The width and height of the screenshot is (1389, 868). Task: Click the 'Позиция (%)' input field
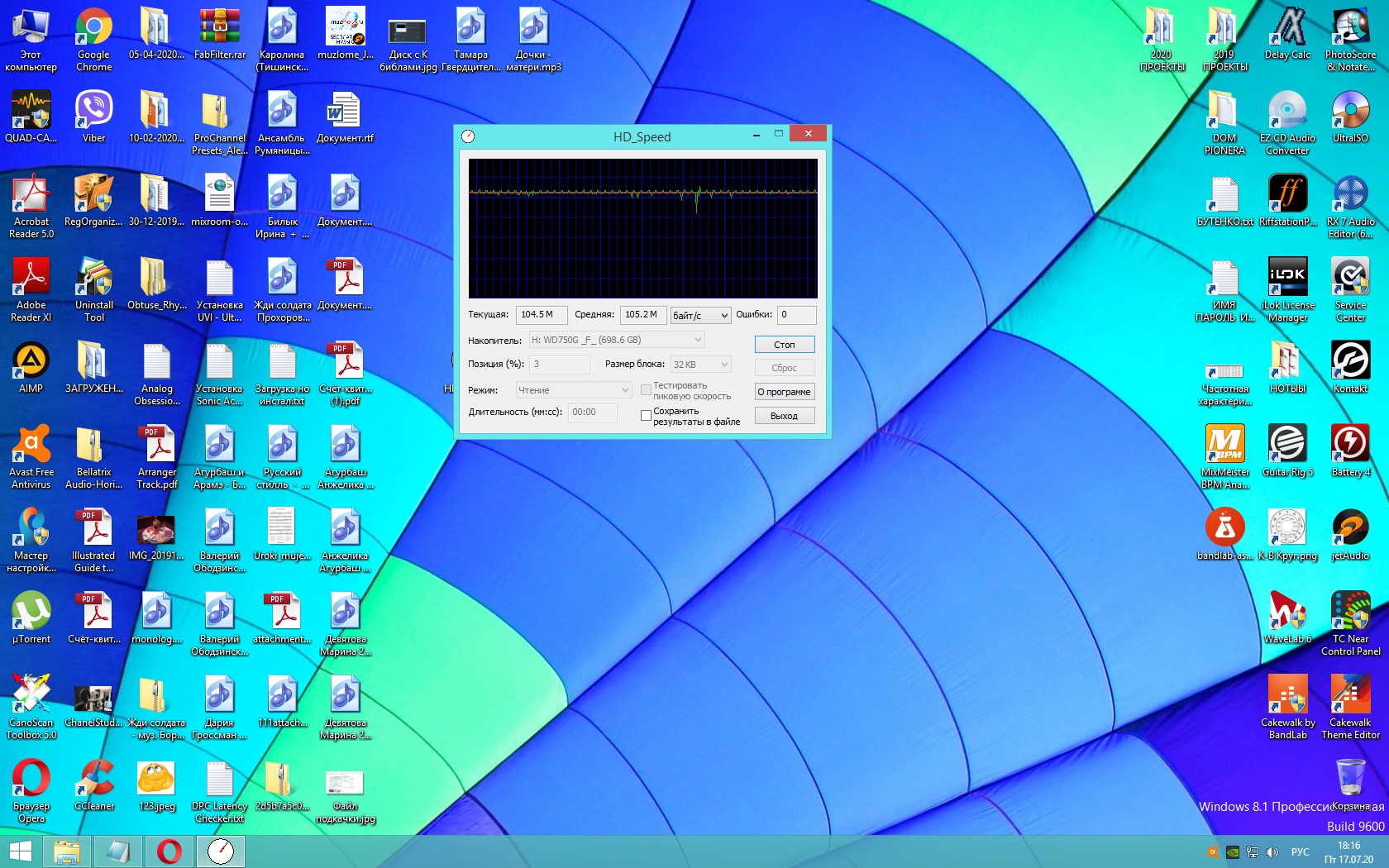tap(560, 365)
